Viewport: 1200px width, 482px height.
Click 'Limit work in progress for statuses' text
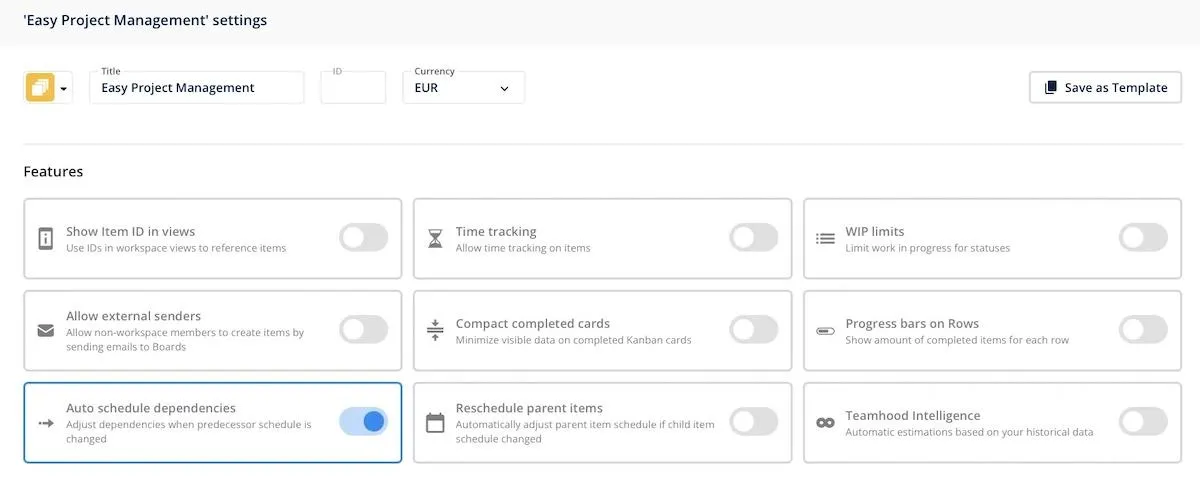coord(928,248)
